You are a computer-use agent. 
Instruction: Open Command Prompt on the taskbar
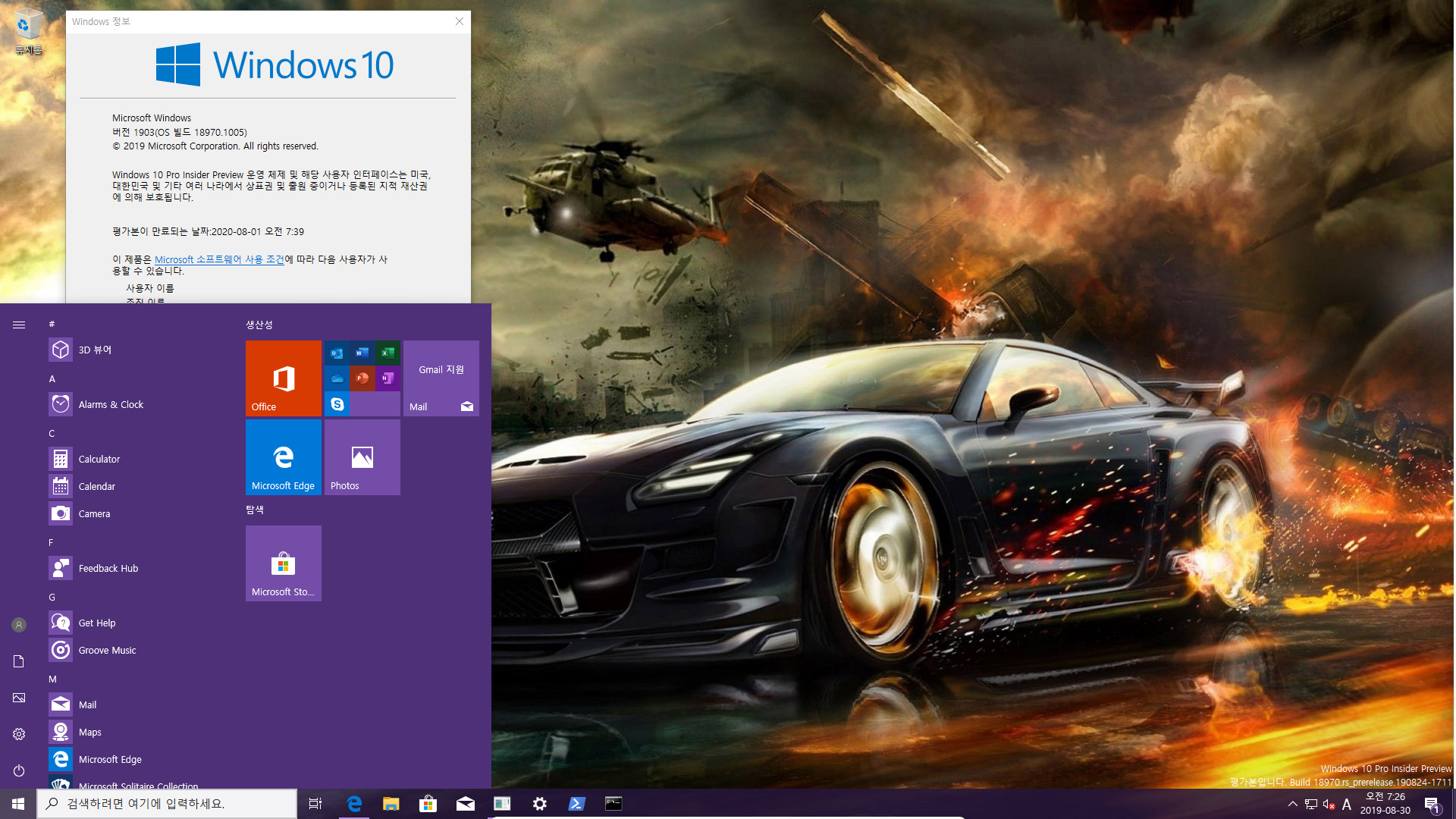tap(613, 804)
